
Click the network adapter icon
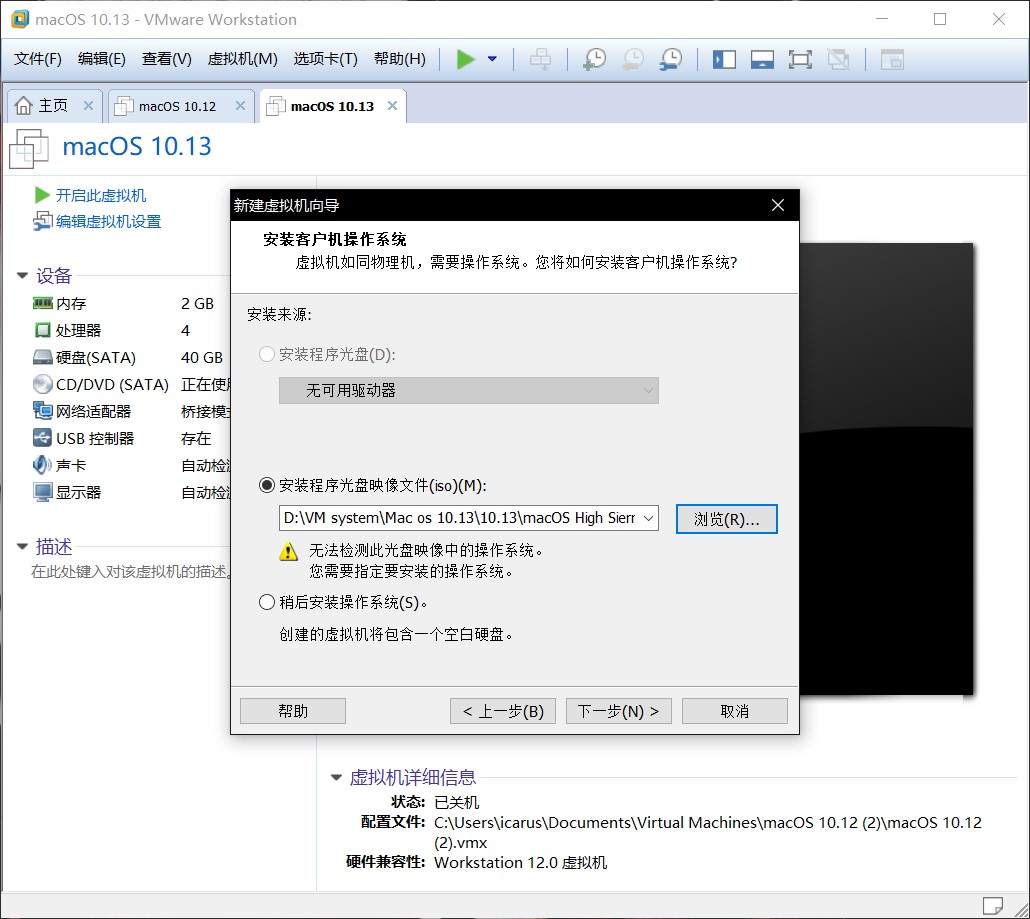tap(43, 411)
